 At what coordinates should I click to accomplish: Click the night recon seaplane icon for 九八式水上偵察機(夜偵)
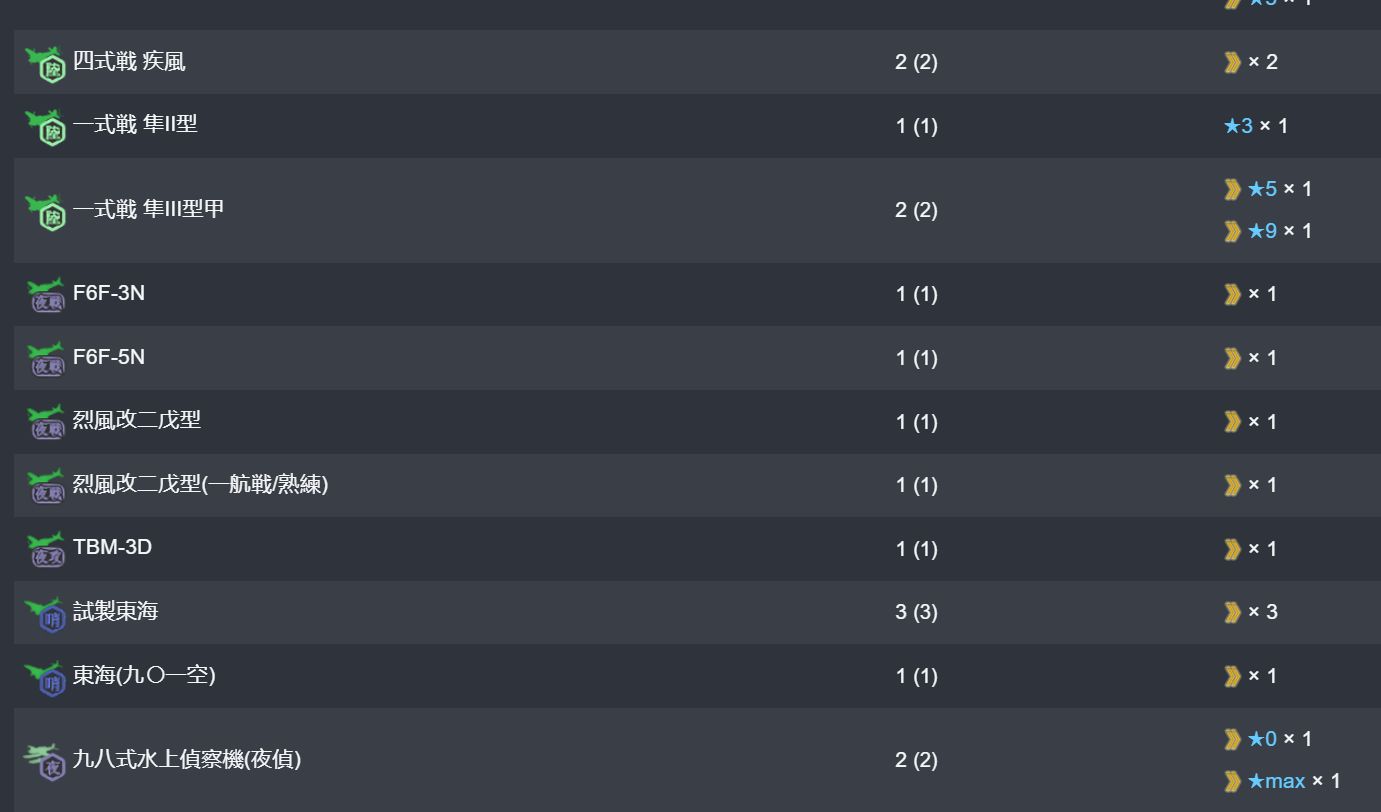tap(45, 761)
